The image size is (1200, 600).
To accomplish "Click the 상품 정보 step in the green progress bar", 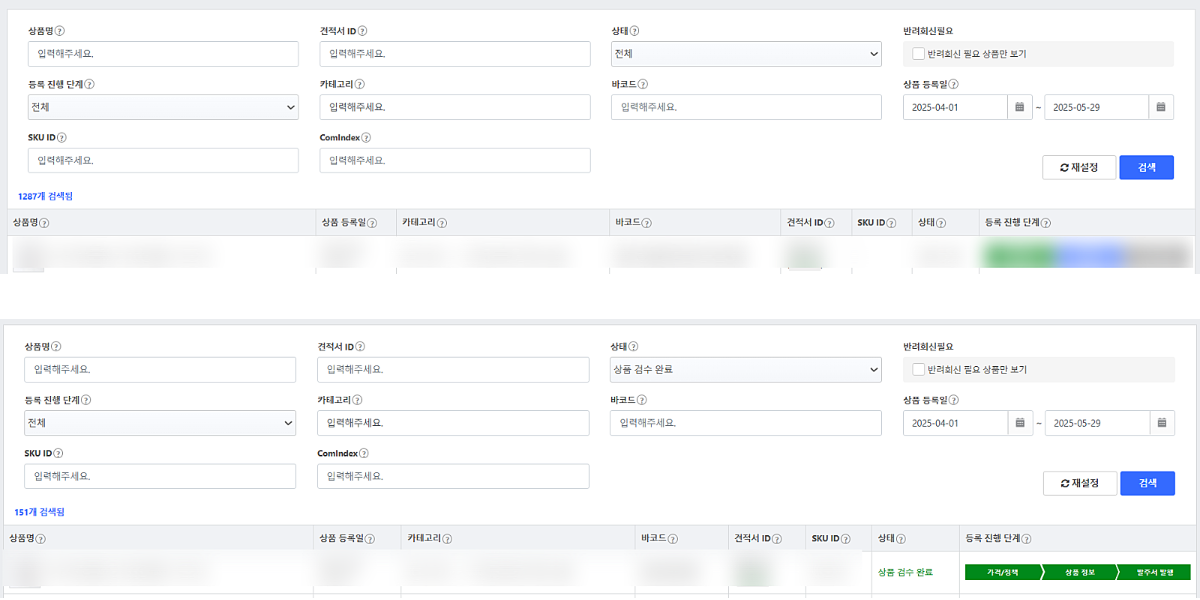I will (1079, 573).
